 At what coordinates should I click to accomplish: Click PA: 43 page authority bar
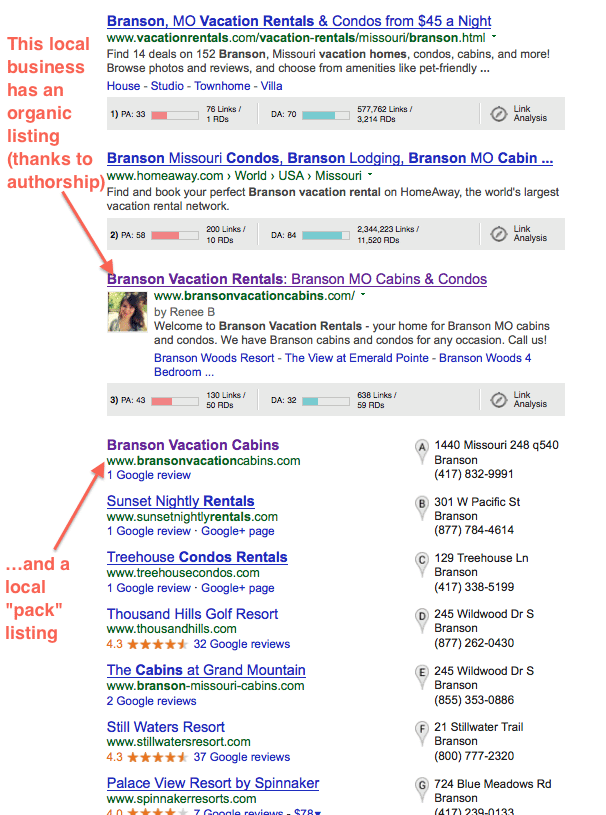click(x=175, y=401)
